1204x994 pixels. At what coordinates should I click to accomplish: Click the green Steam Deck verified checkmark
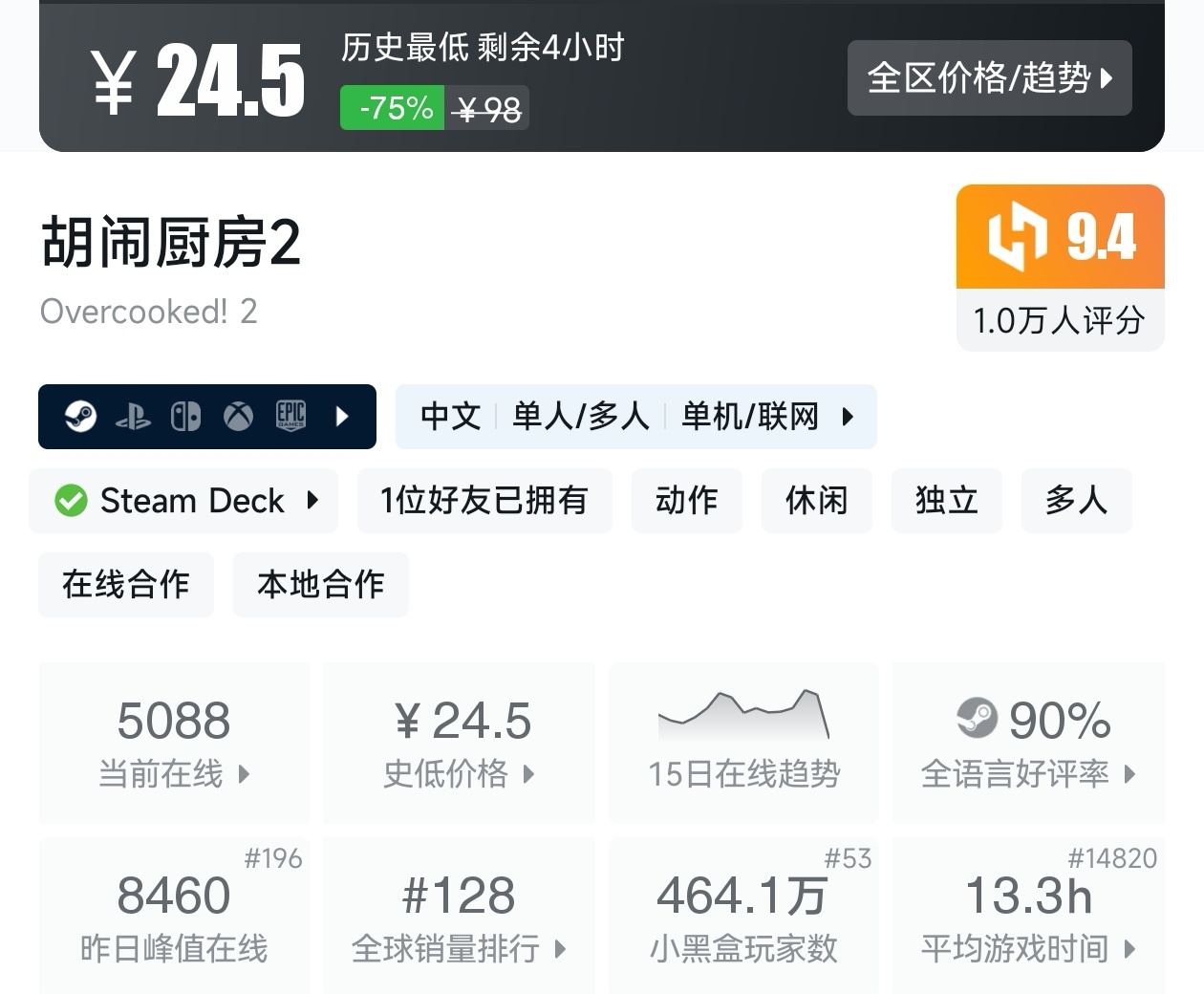click(x=71, y=501)
